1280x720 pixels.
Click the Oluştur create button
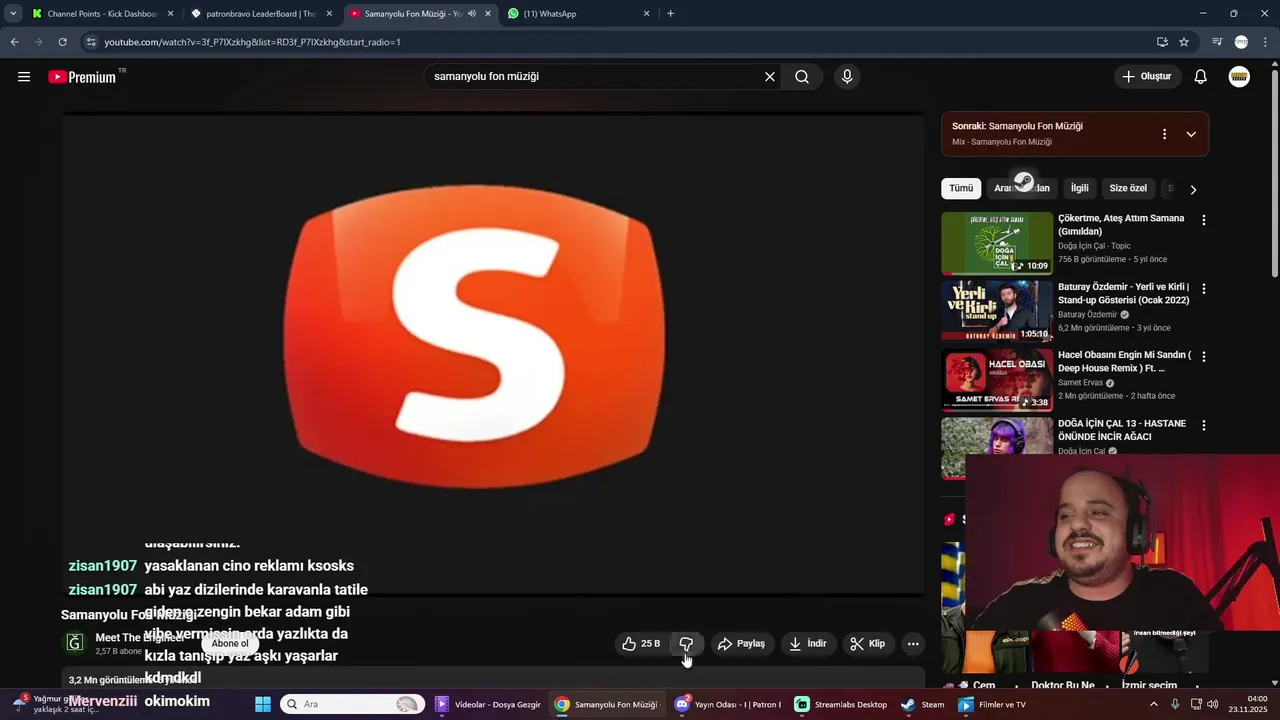click(x=1146, y=77)
